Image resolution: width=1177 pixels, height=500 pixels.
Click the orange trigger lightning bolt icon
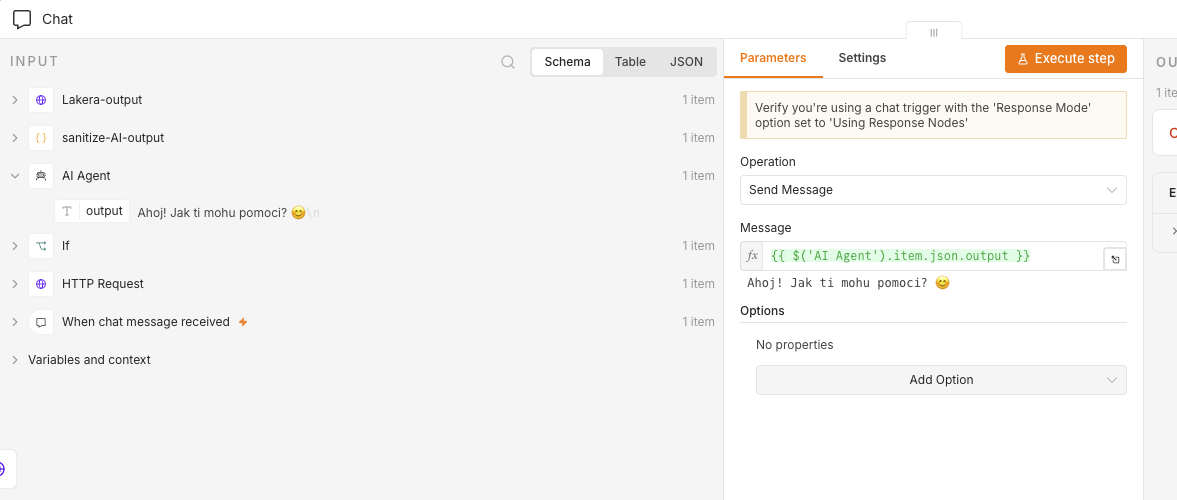pos(242,322)
